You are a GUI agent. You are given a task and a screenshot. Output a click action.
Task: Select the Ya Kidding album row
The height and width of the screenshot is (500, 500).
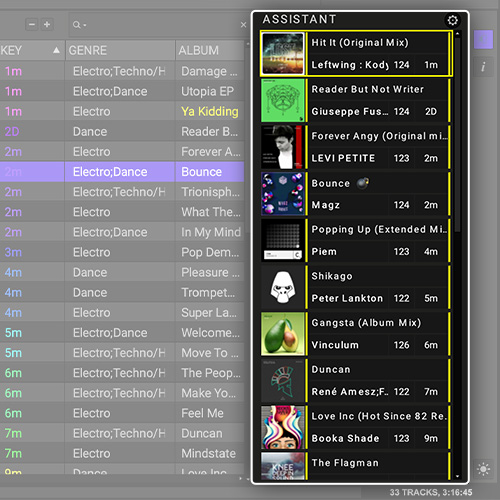pos(210,111)
